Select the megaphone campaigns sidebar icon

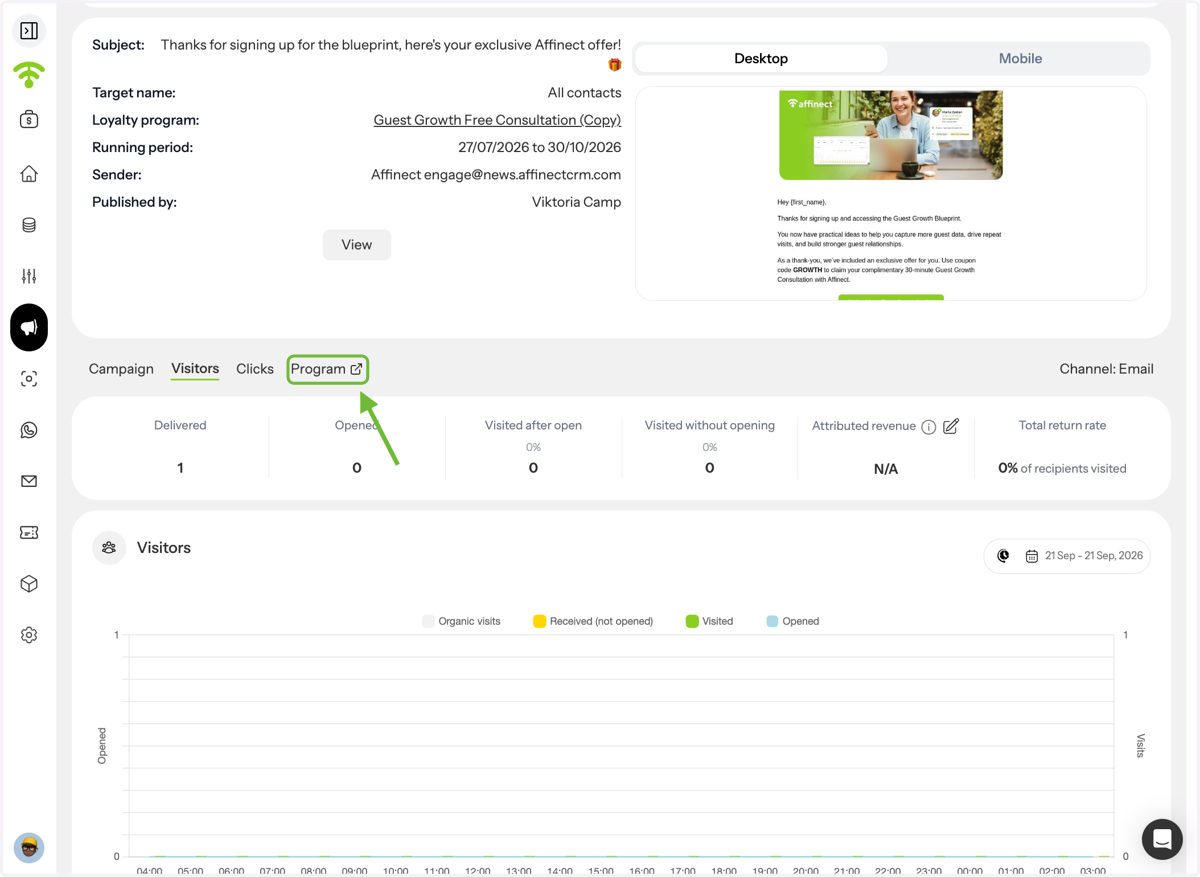pyautogui.click(x=29, y=327)
